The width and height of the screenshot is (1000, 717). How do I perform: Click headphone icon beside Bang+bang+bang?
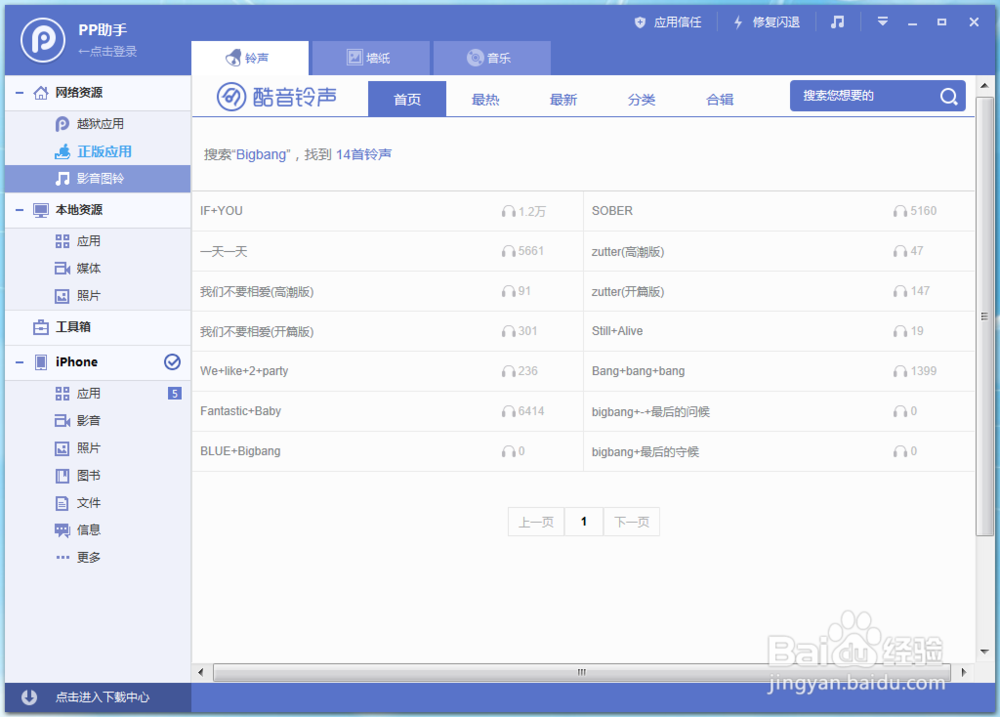(900, 371)
